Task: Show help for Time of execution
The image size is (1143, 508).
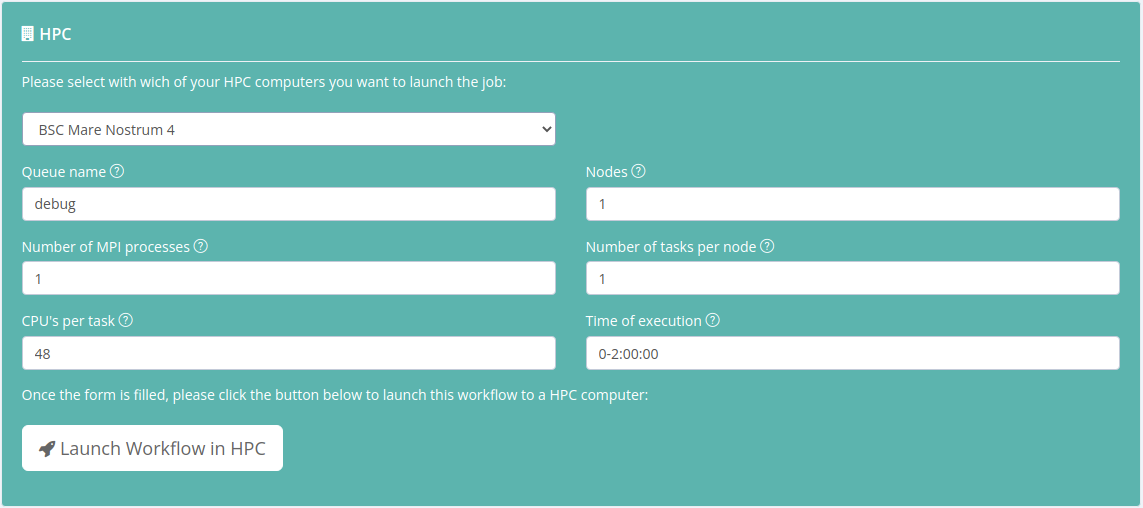Action: pos(713,321)
